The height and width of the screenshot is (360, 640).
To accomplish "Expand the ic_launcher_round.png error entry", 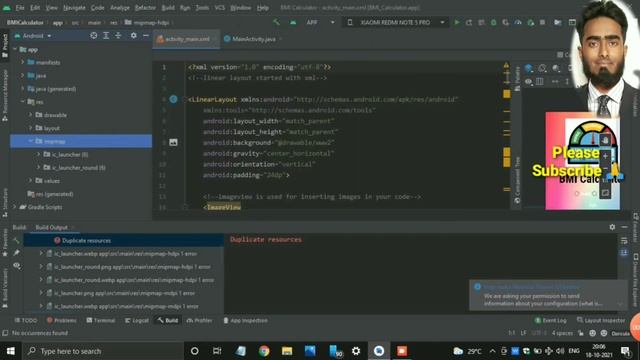I will tap(41, 267).
